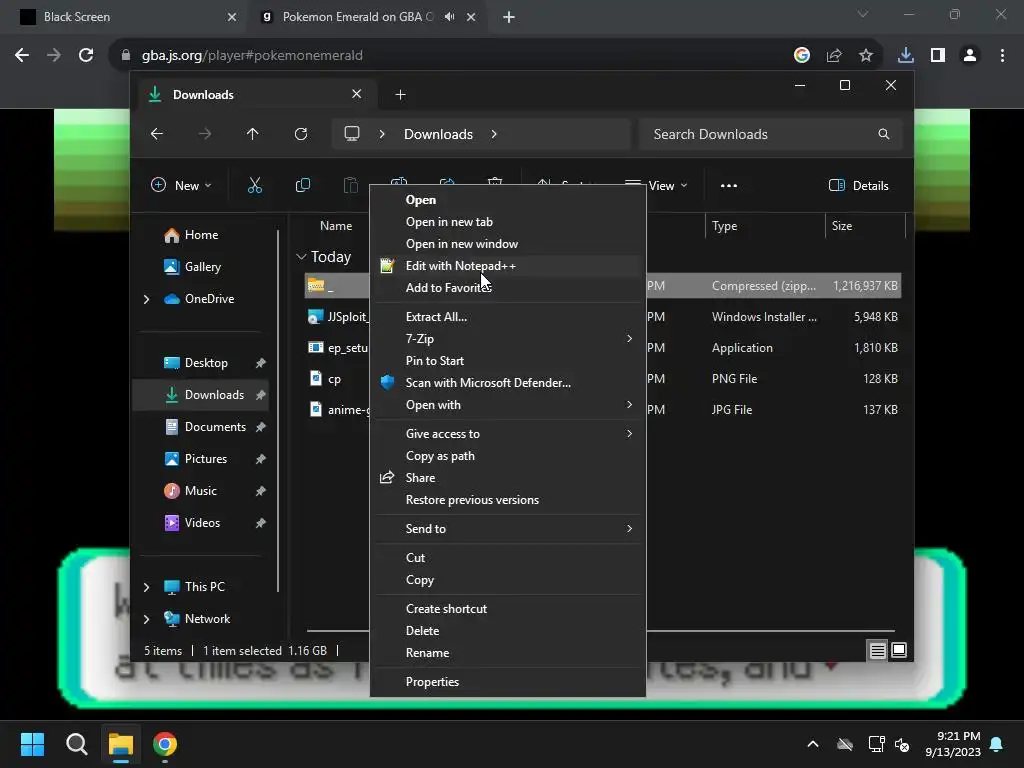
Task: Open Gallery in navigation pane
Action: coord(200,267)
